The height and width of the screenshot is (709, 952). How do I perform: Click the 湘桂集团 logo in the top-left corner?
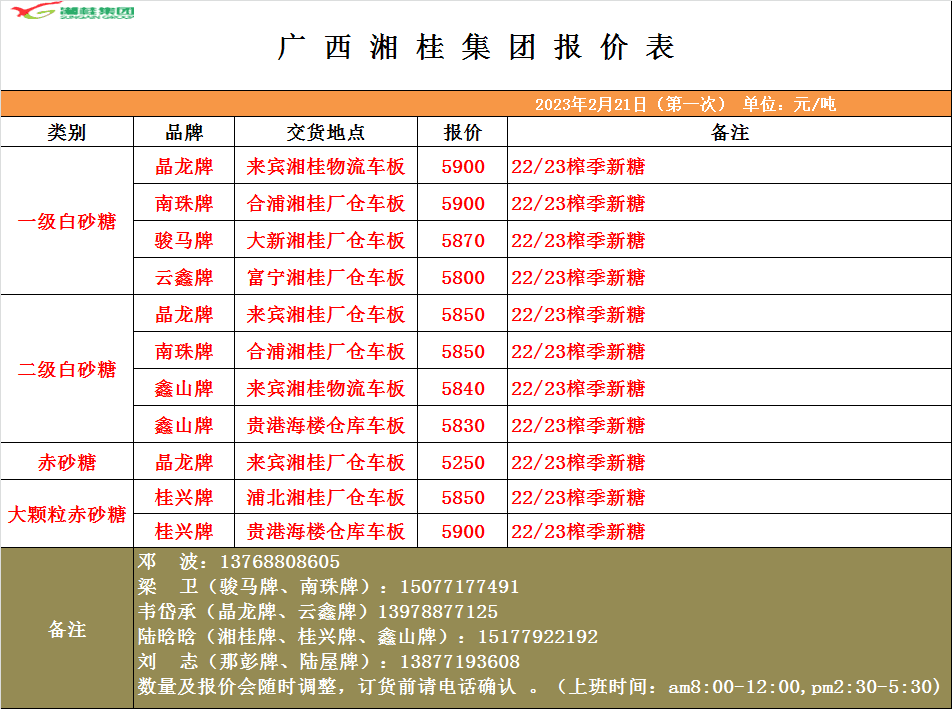(x=68, y=12)
